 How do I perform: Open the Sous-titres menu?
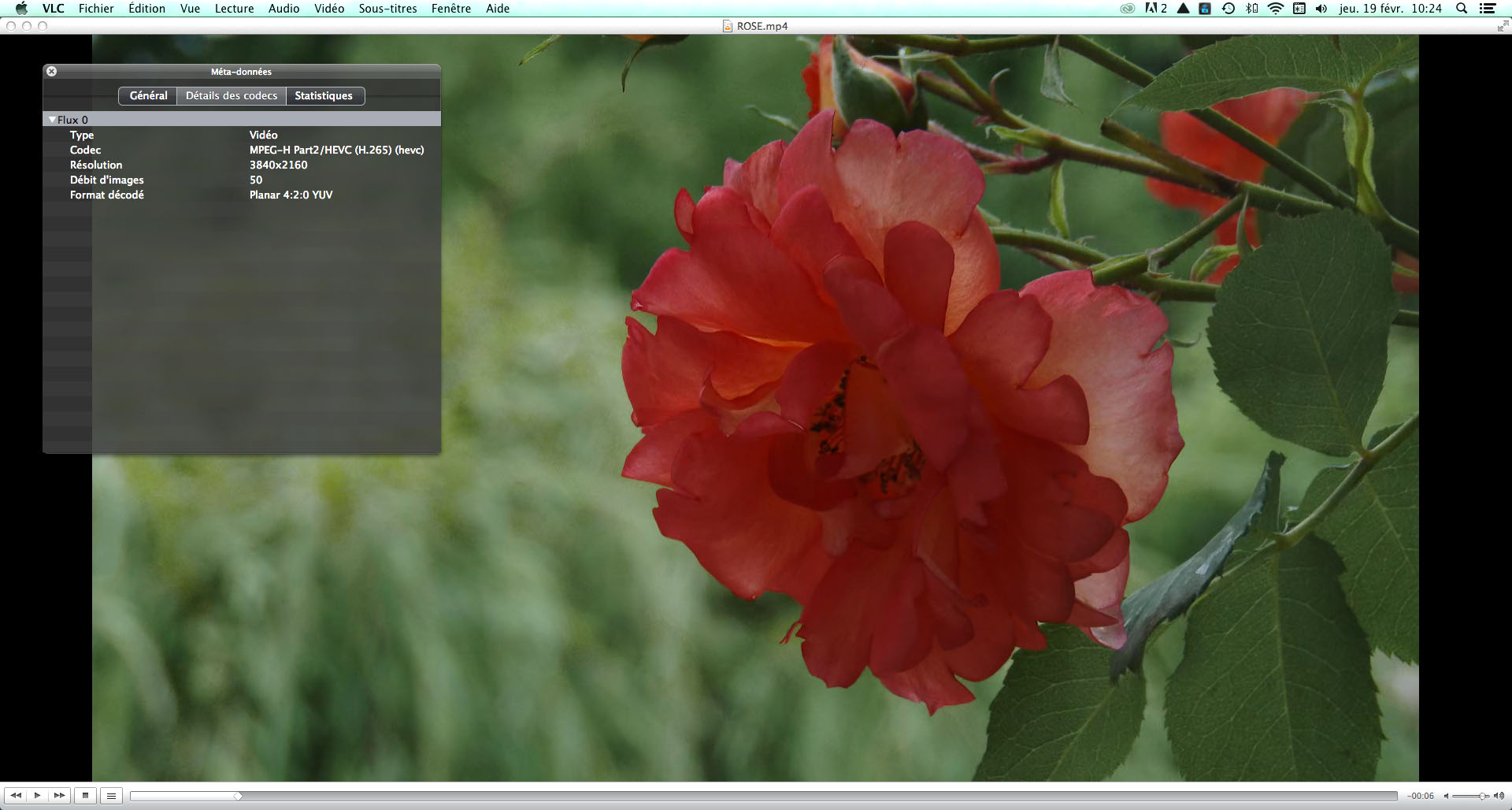tap(387, 9)
